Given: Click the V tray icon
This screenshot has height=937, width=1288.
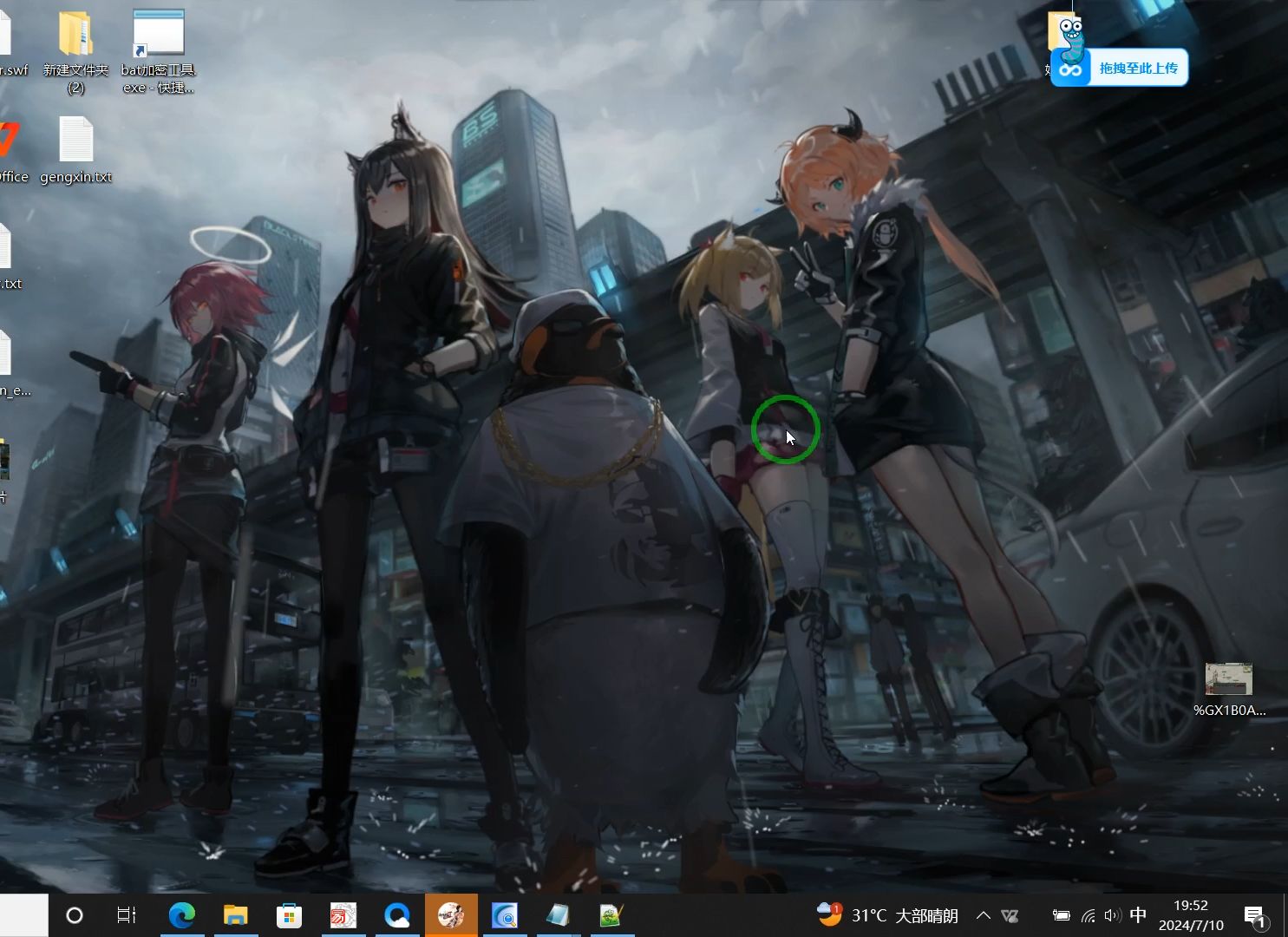Looking at the screenshot, I should pyautogui.click(x=1010, y=915).
